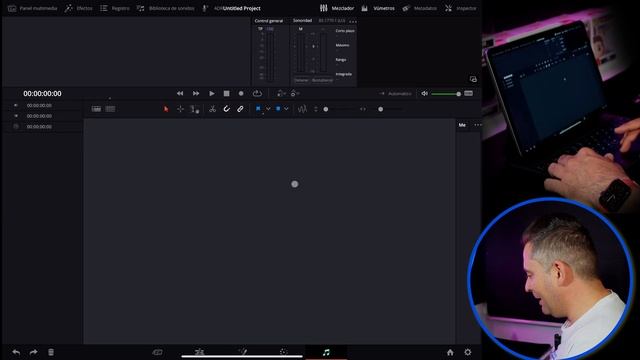Select the red pointer selection tool
The height and width of the screenshot is (360, 640).
(x=166, y=109)
